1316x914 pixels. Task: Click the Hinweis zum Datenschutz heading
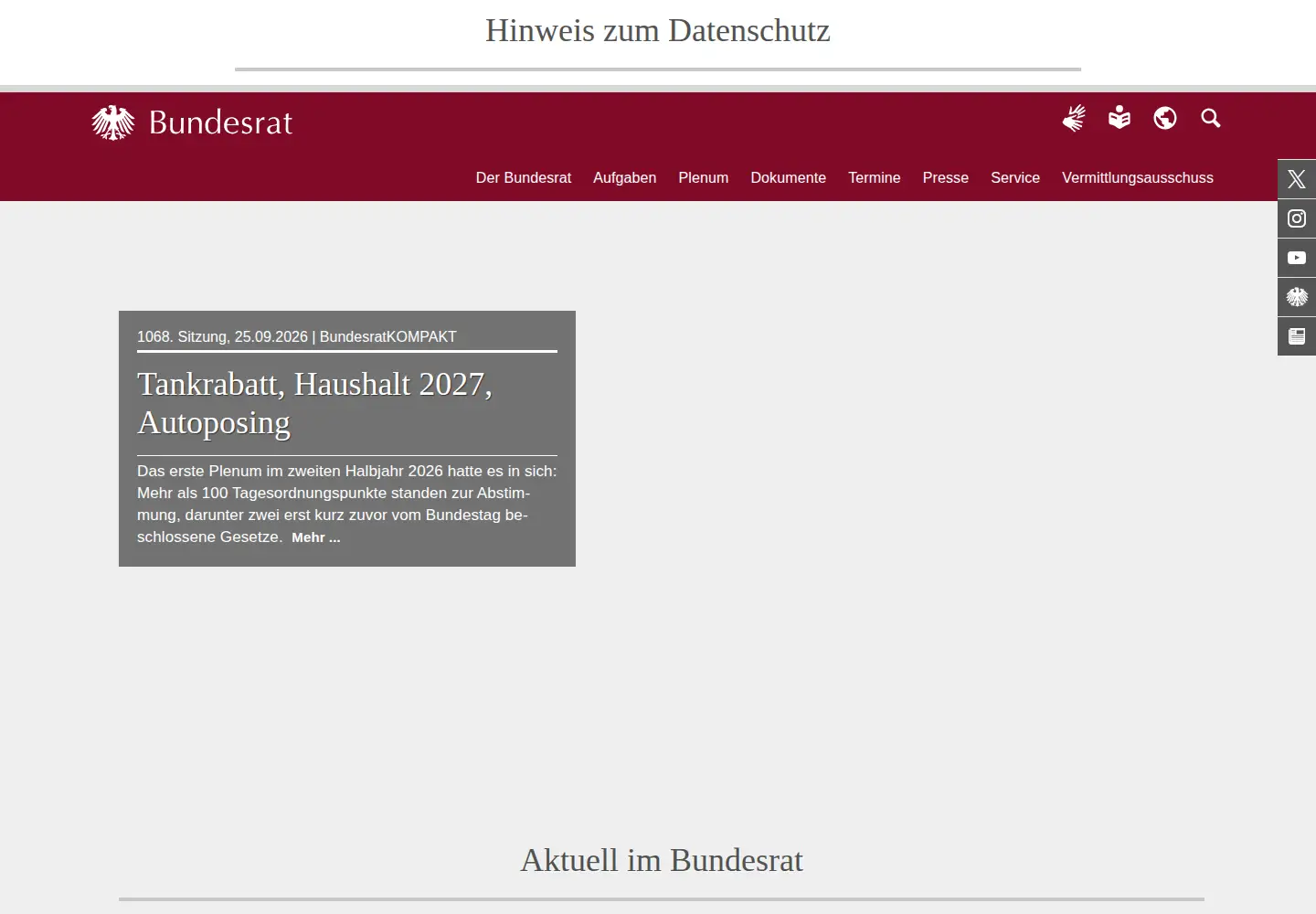[x=658, y=30]
